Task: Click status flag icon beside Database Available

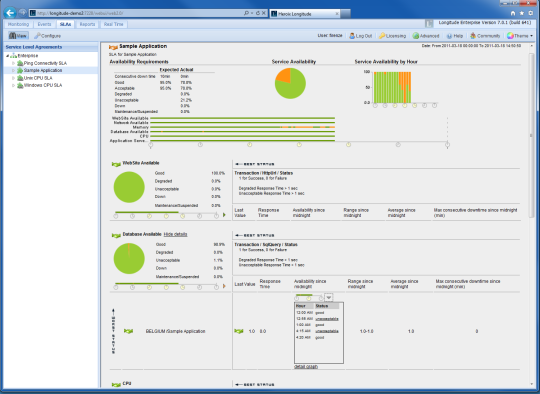Action: (x=116, y=235)
